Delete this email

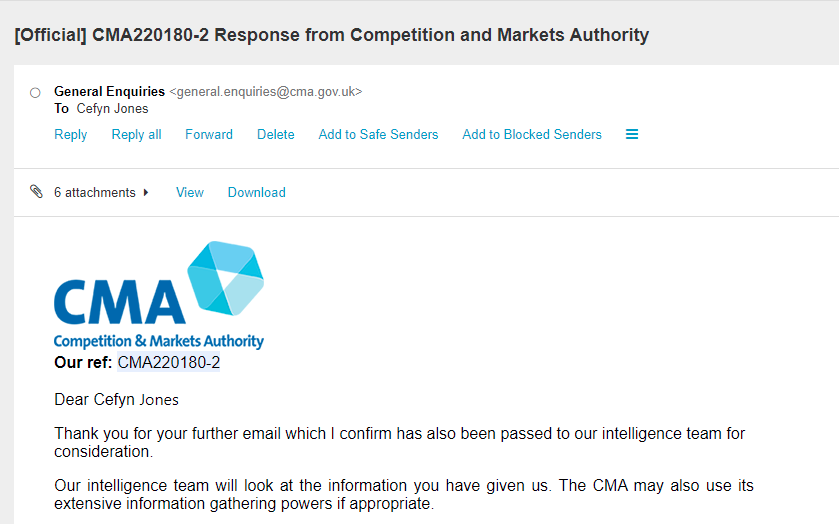(x=276, y=134)
